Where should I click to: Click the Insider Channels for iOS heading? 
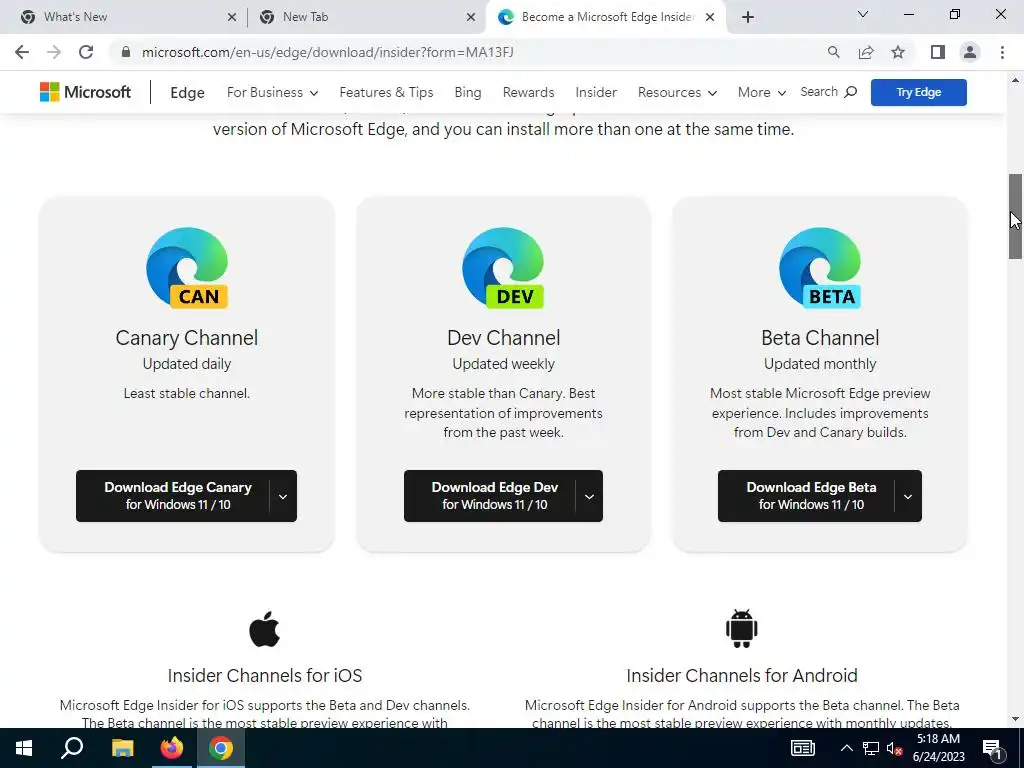point(264,675)
